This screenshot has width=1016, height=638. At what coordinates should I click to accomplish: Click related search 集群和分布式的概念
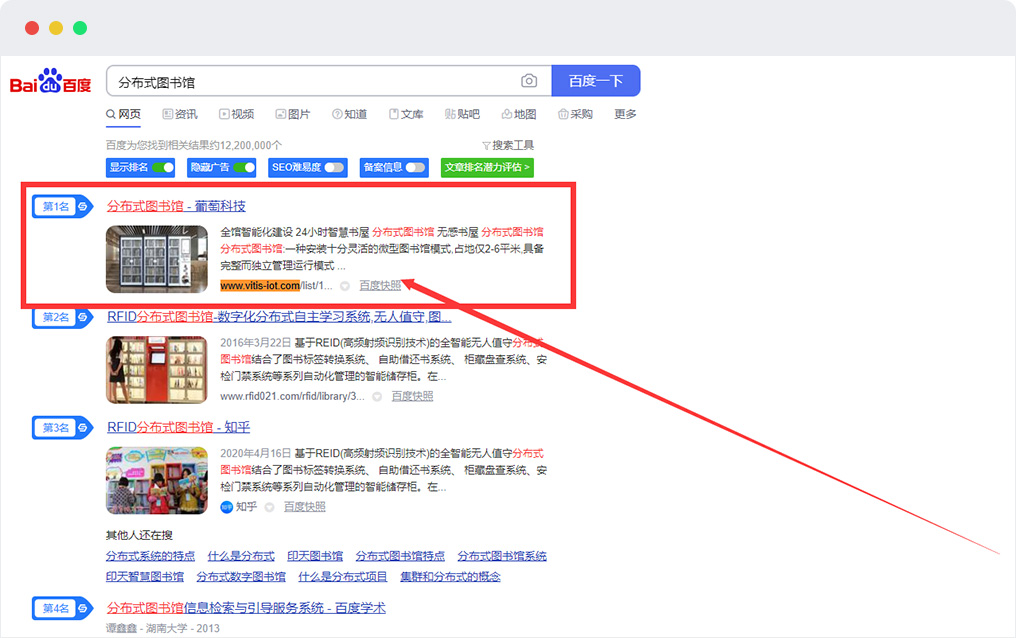pyautogui.click(x=450, y=577)
